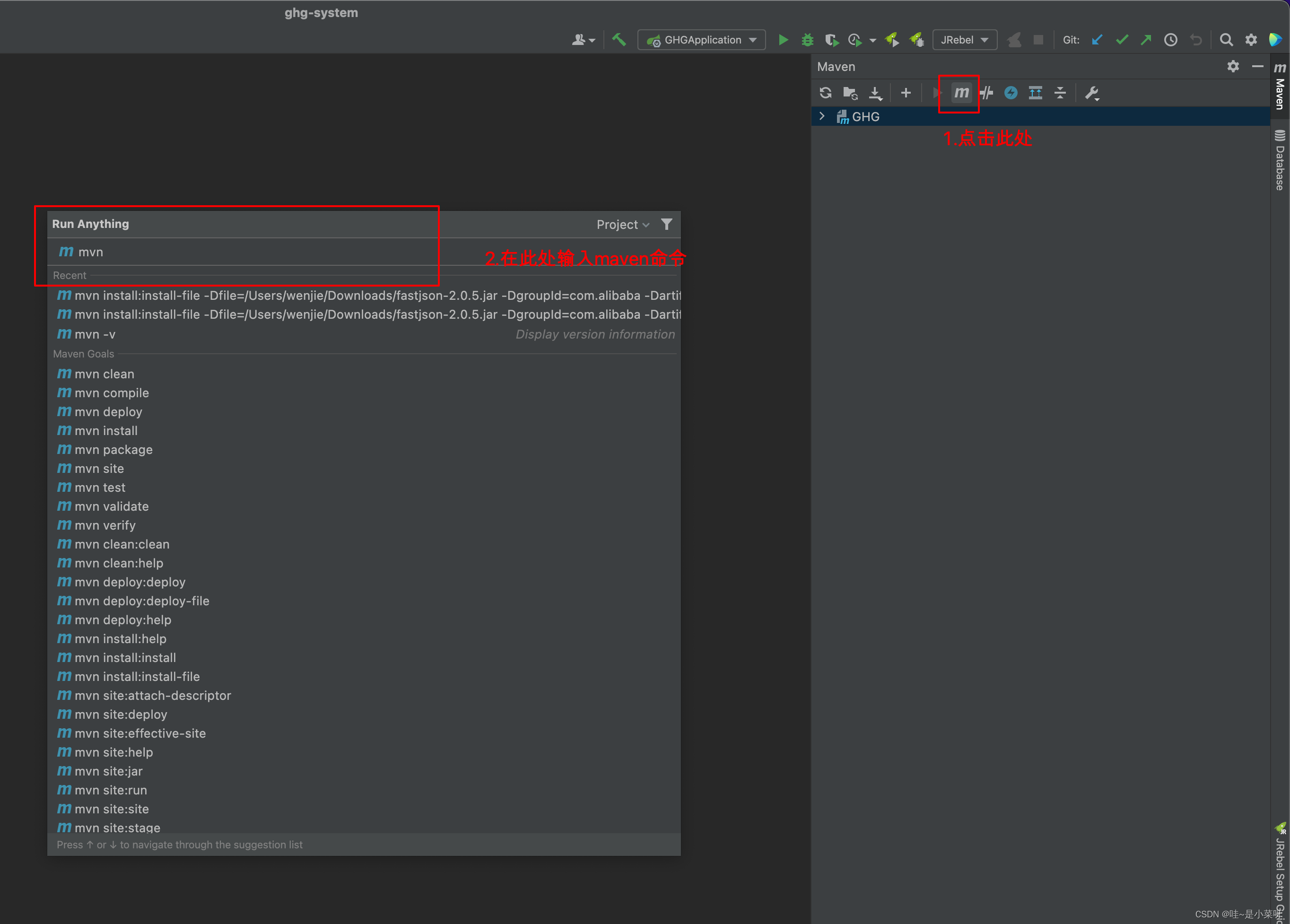This screenshot has height=924, width=1290.
Task: Click Git Commit checkmark icon
Action: 1122,40
